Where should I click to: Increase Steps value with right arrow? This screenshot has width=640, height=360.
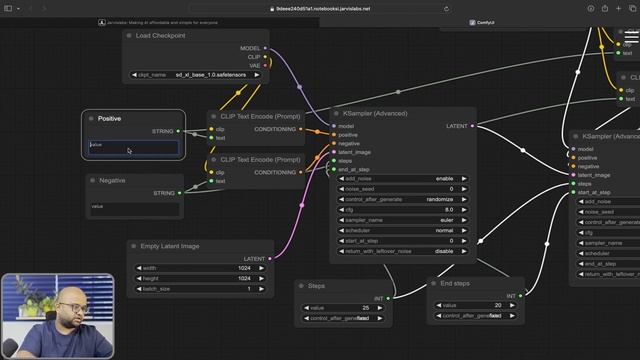[380, 308]
